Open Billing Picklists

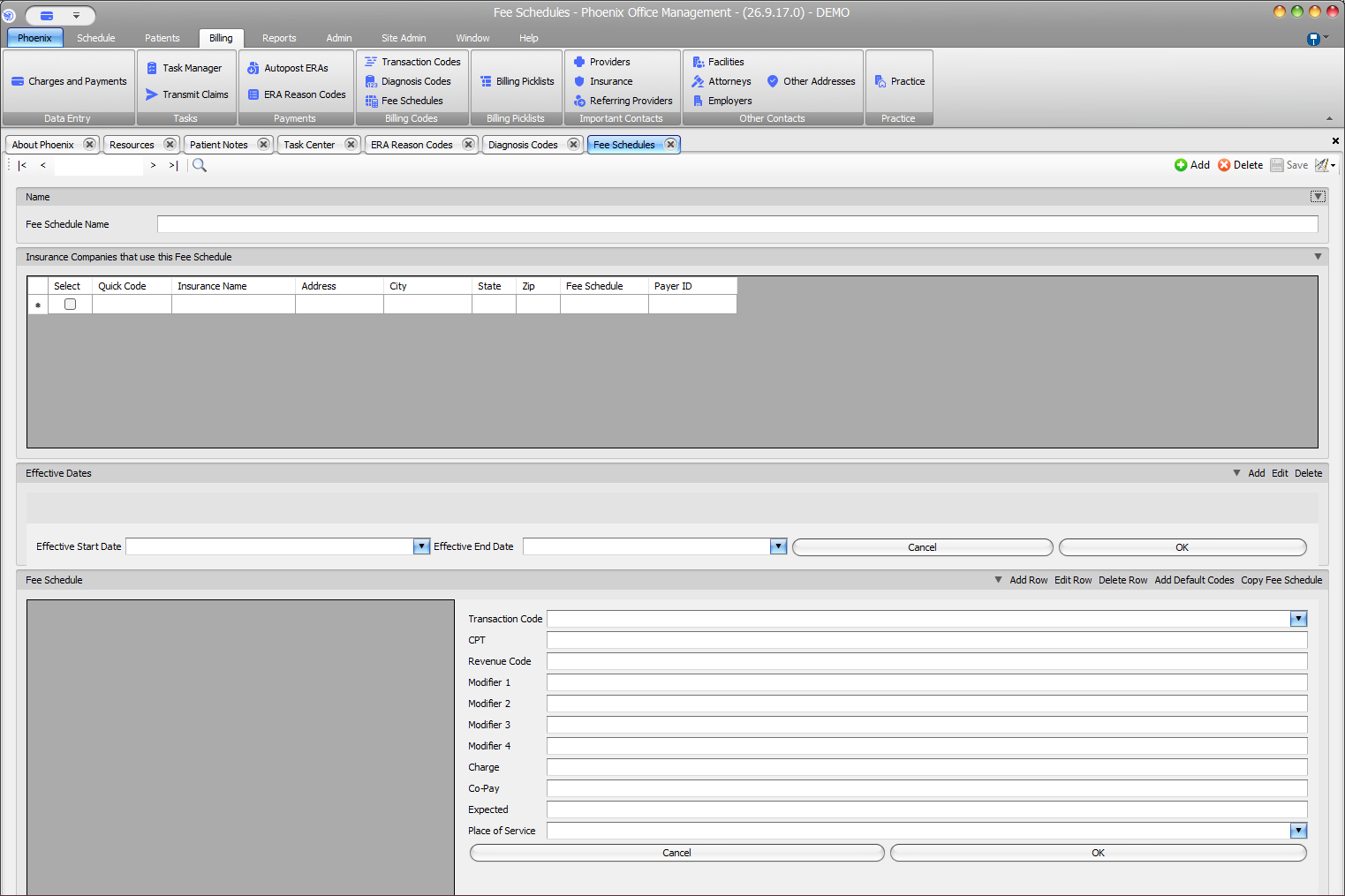point(517,81)
